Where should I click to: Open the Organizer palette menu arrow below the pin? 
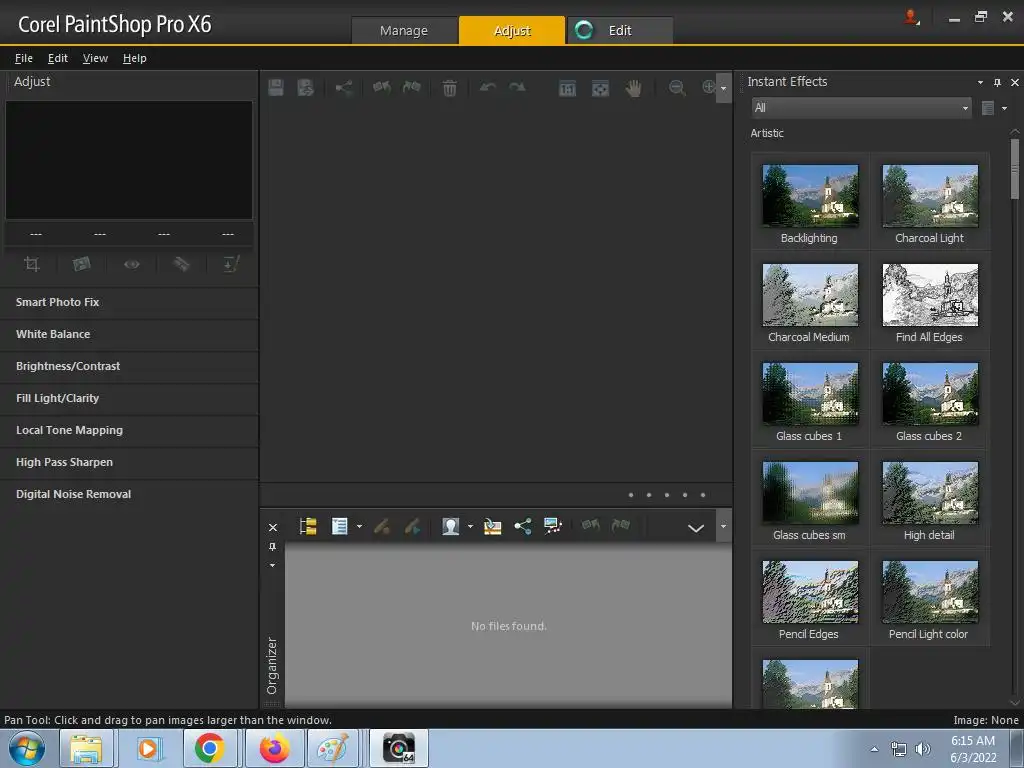272,566
